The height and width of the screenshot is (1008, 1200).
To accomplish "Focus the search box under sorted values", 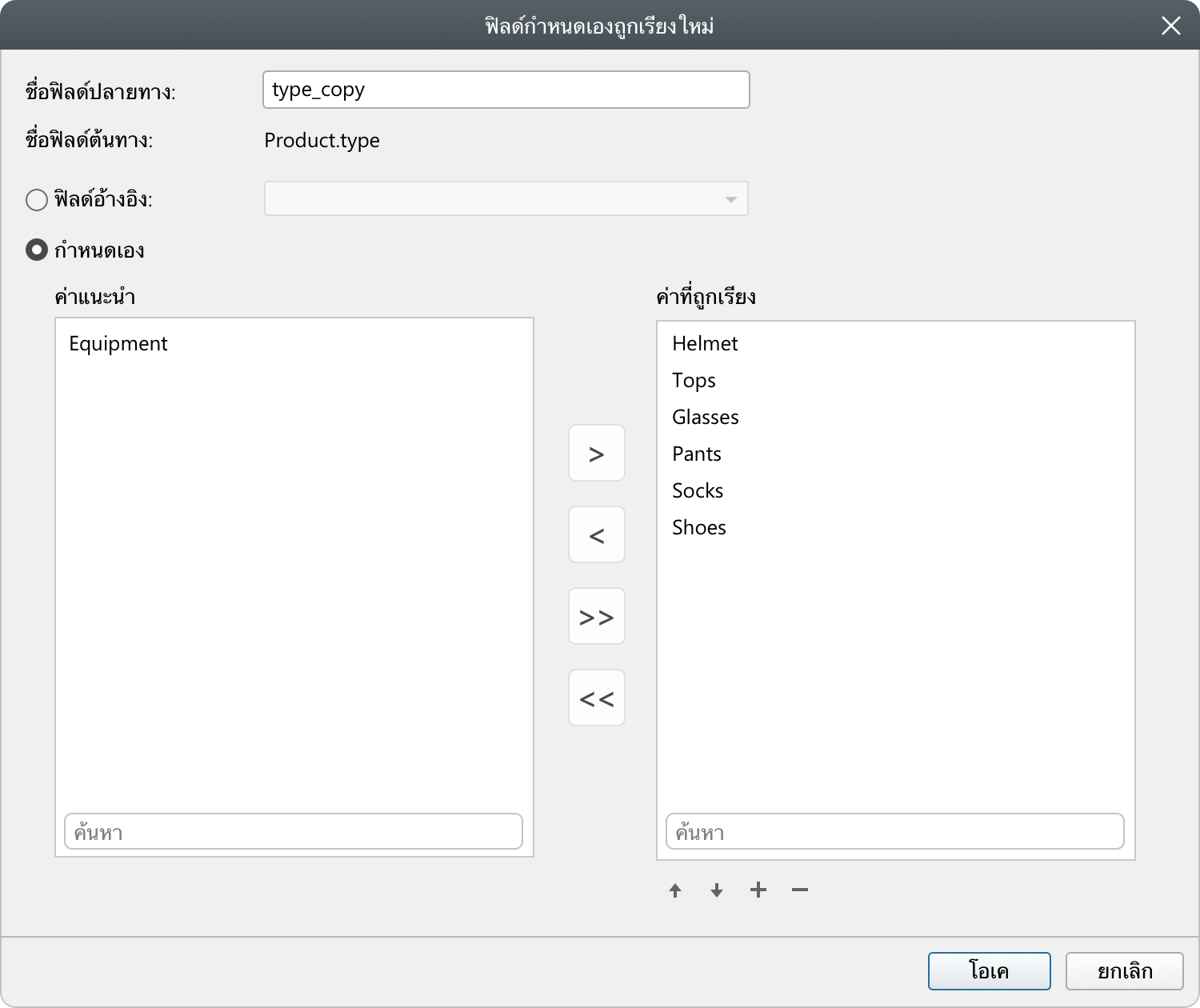I will [x=894, y=832].
